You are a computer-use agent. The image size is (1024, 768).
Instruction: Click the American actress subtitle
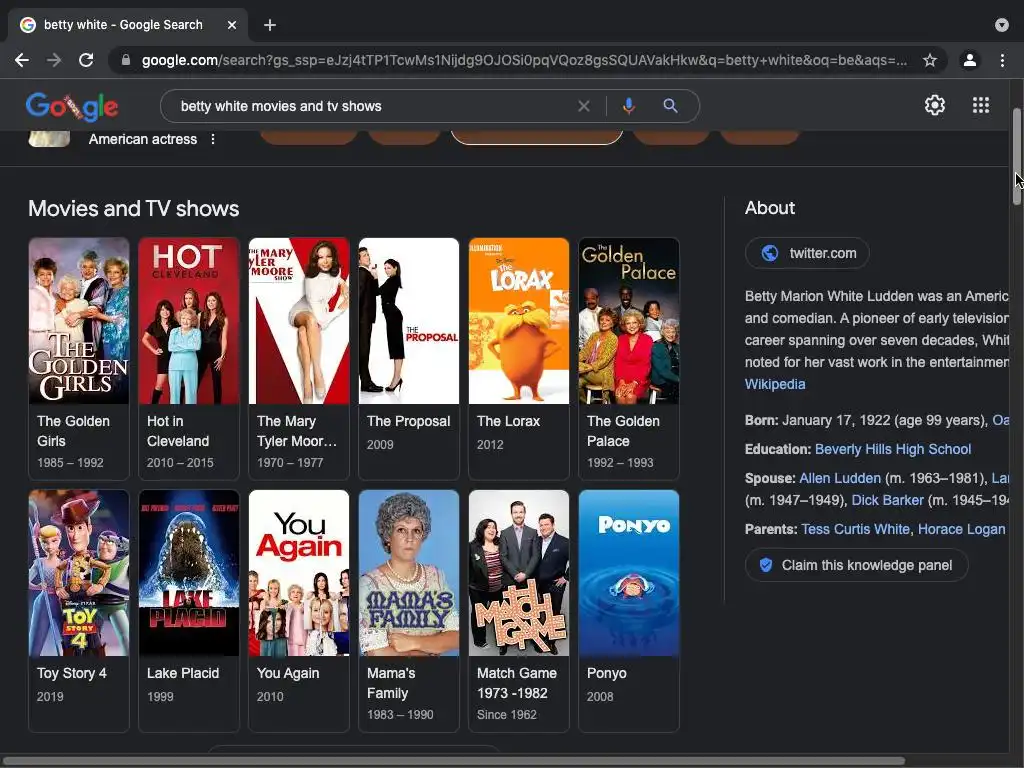click(x=143, y=139)
